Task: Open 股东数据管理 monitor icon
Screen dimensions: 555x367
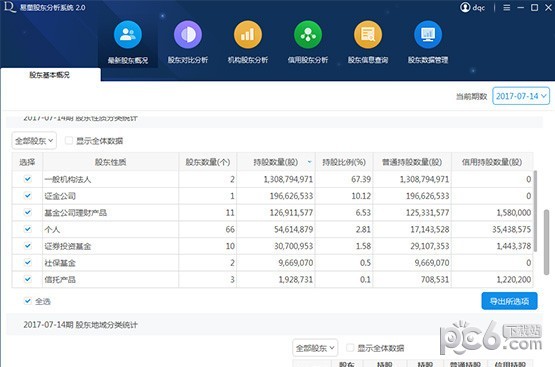Action: click(428, 35)
